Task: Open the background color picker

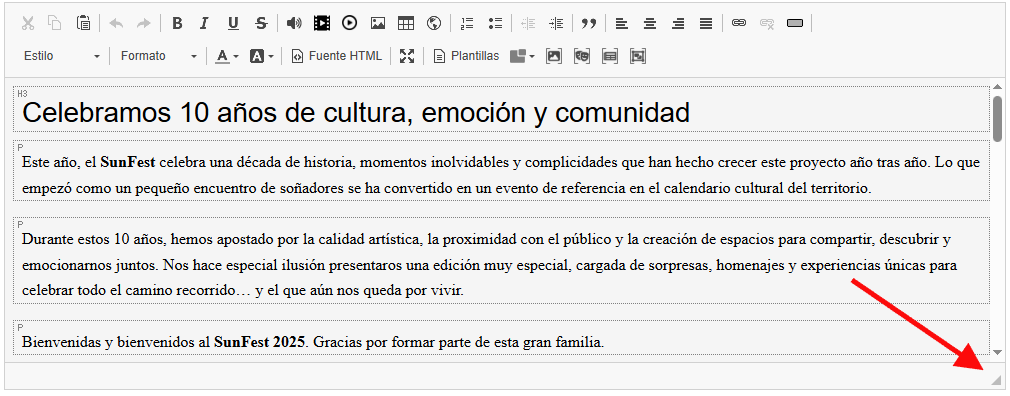Action: click(262, 56)
